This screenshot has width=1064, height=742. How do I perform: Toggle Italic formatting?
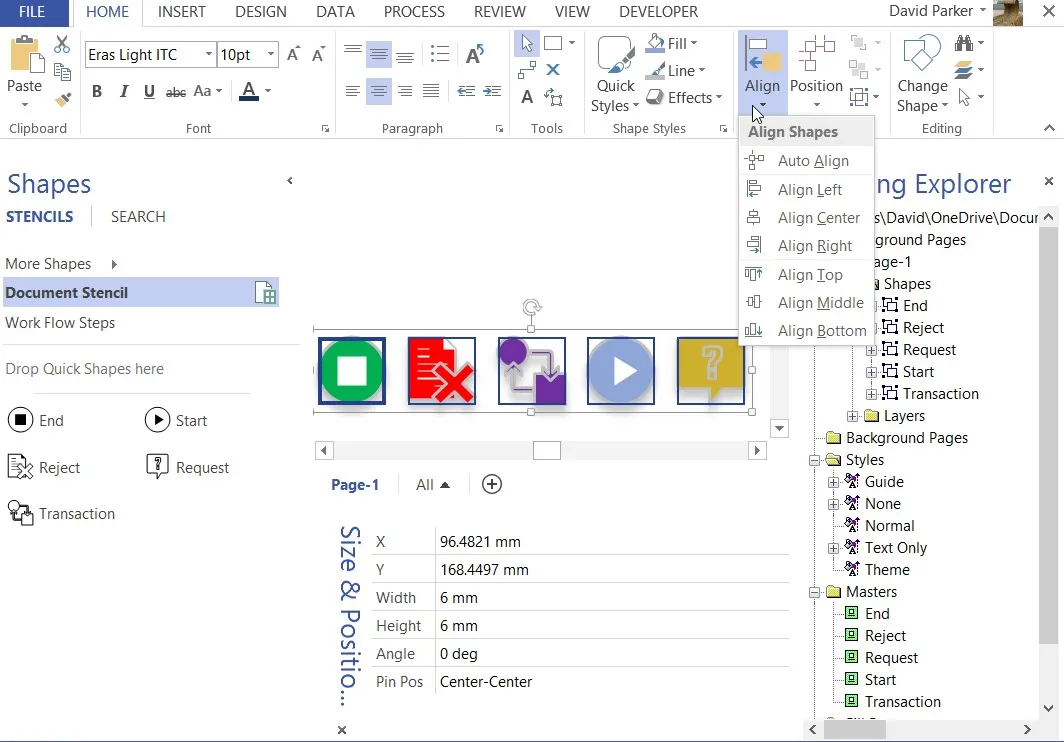point(124,91)
